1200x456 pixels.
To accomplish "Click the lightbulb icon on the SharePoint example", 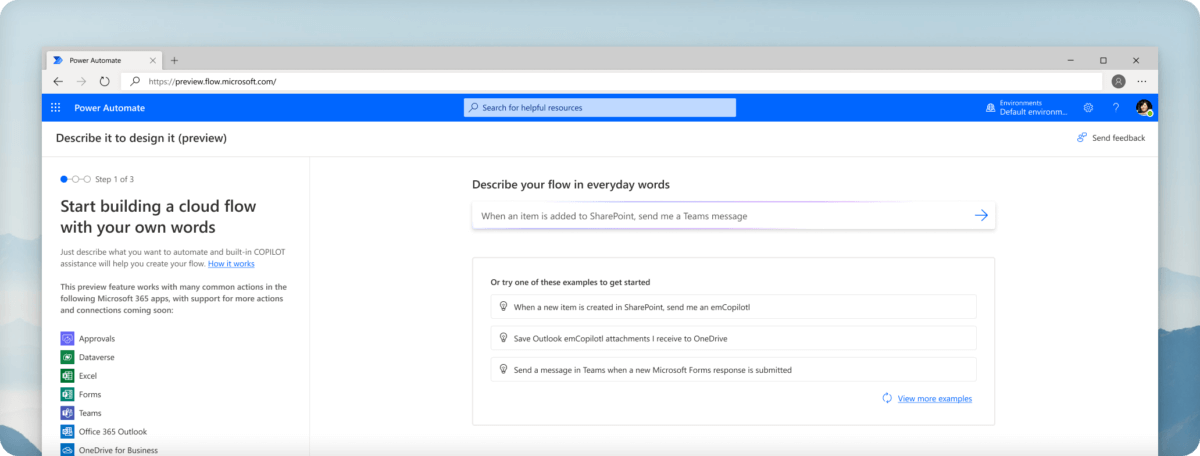I will pos(504,307).
